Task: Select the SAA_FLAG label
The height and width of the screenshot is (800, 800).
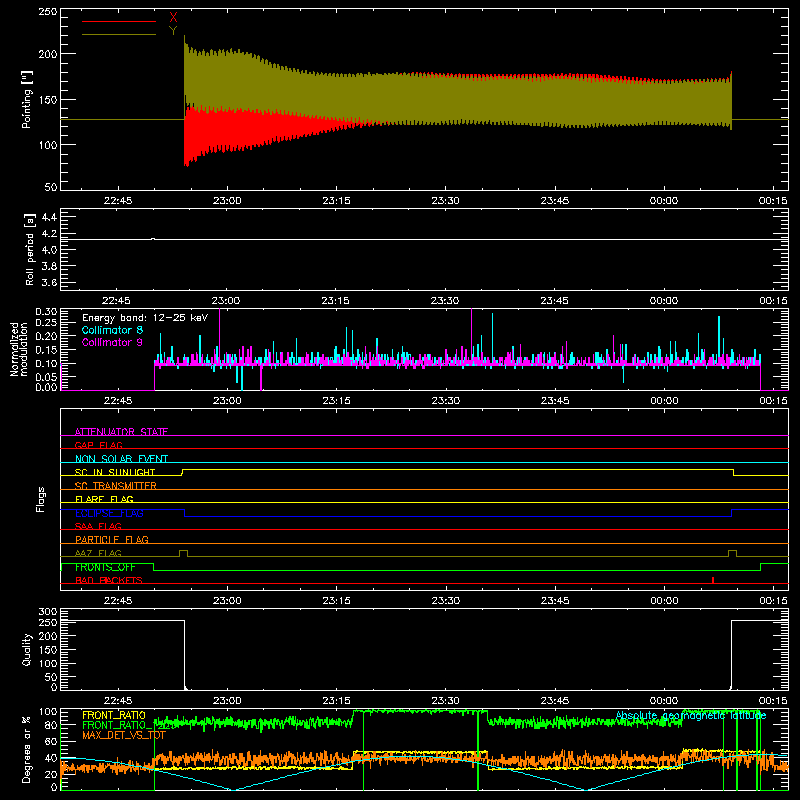Action: (98, 526)
